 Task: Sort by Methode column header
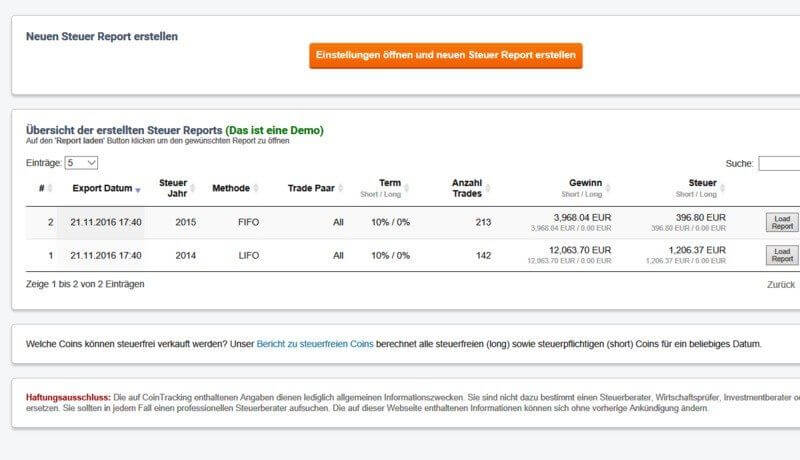coord(235,188)
